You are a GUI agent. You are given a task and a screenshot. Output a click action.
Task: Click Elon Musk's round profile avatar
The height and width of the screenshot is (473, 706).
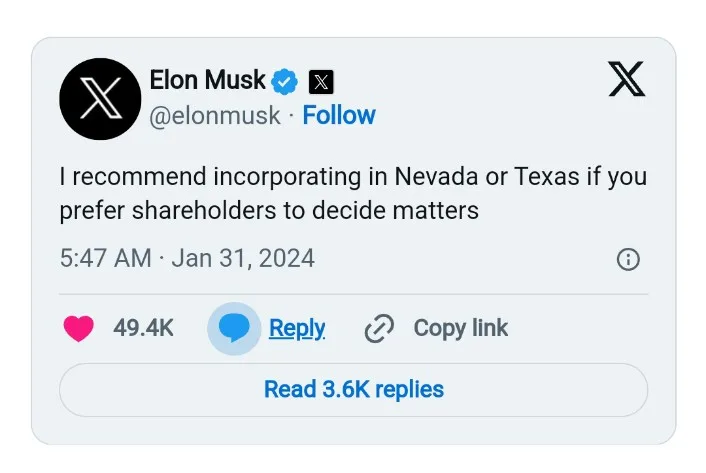[100, 98]
